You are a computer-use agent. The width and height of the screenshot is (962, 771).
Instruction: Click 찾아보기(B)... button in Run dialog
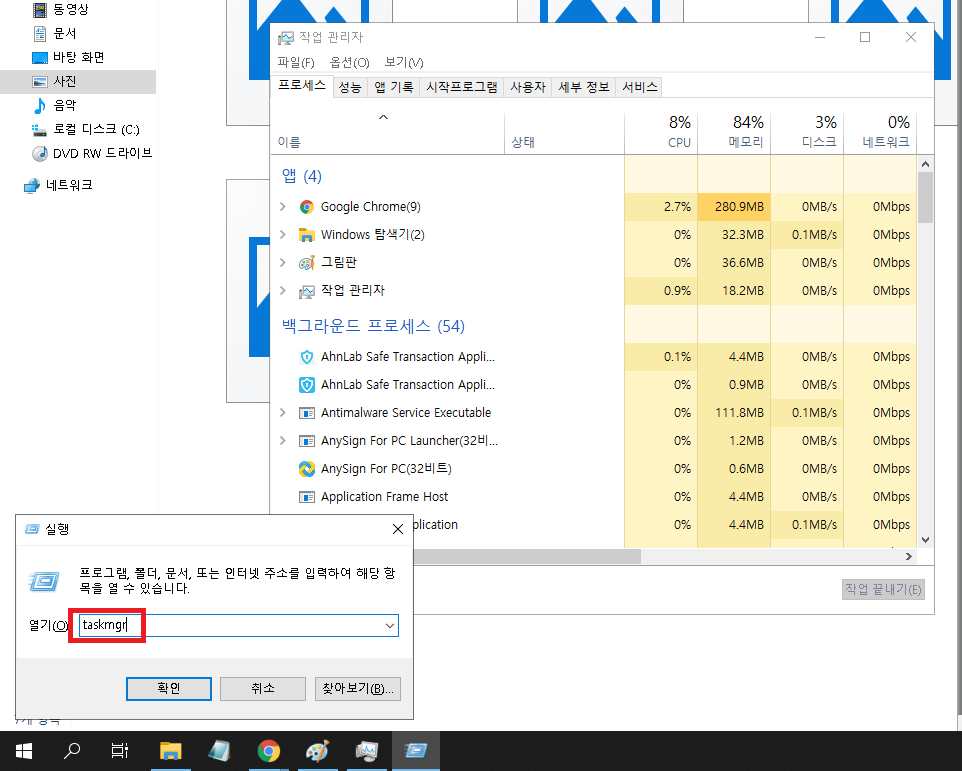[358, 689]
